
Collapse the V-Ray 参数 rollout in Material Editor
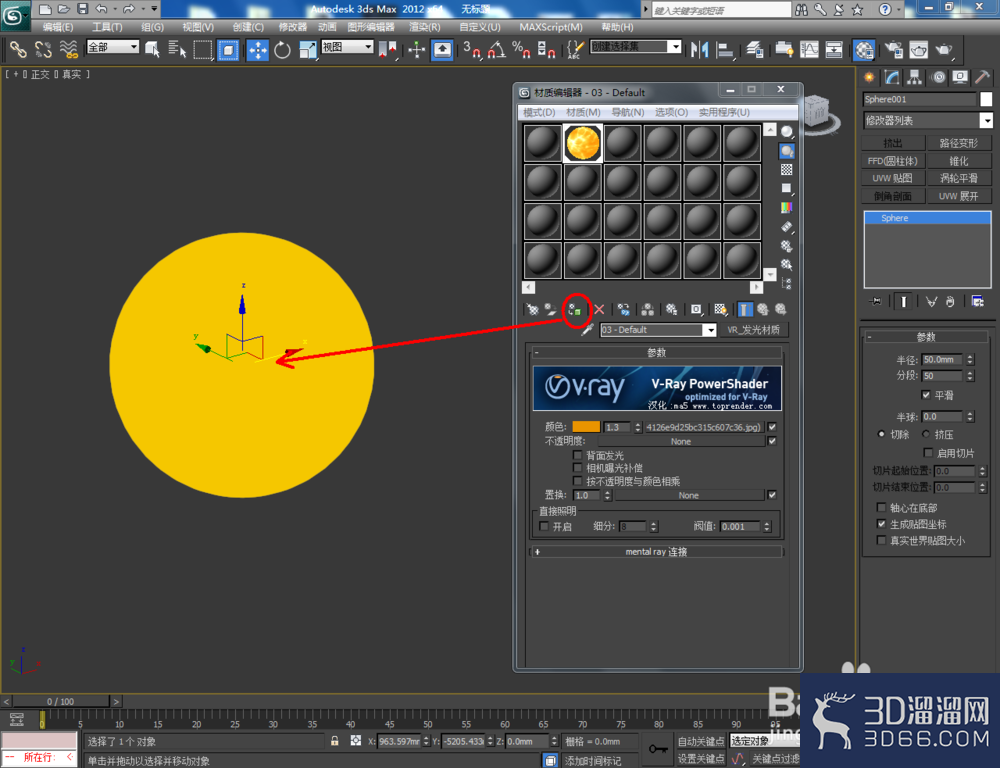(x=656, y=353)
